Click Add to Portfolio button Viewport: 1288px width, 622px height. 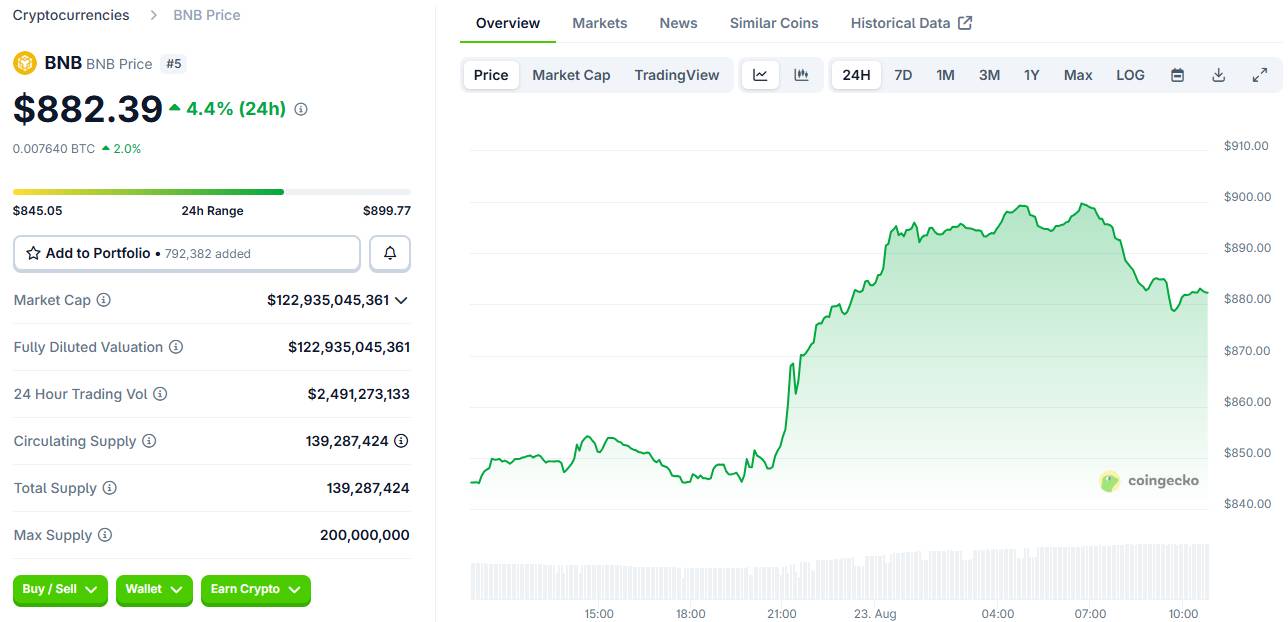coord(187,253)
